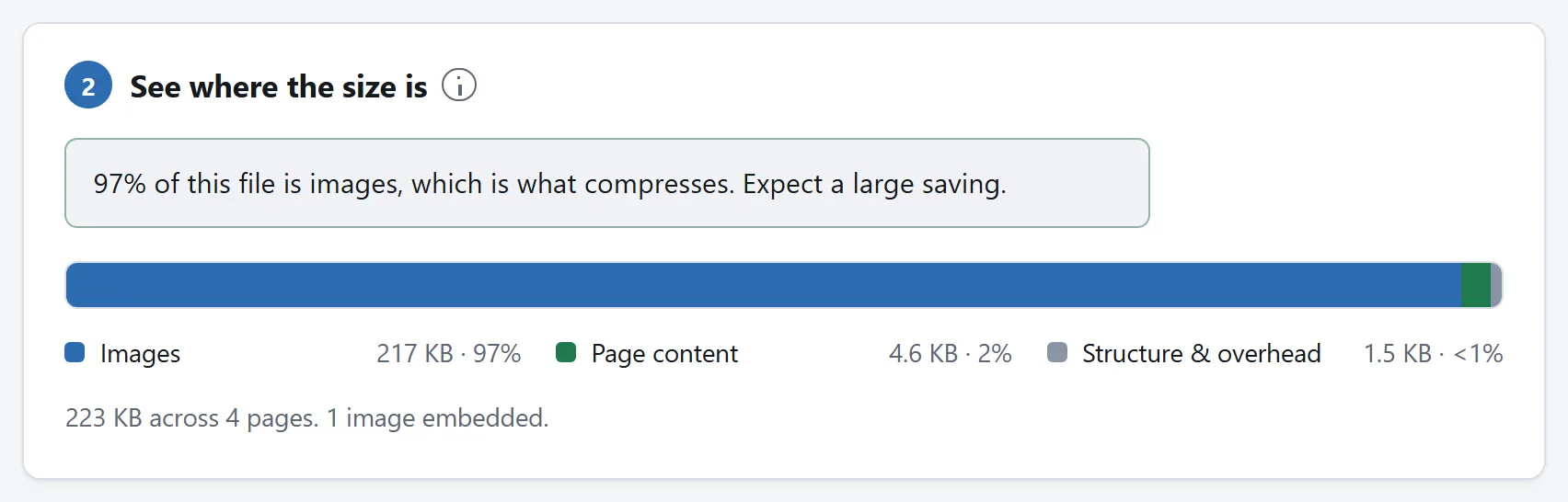Select the blue Images legend swatch
Image resolution: width=1568 pixels, height=502 pixels.
click(75, 352)
